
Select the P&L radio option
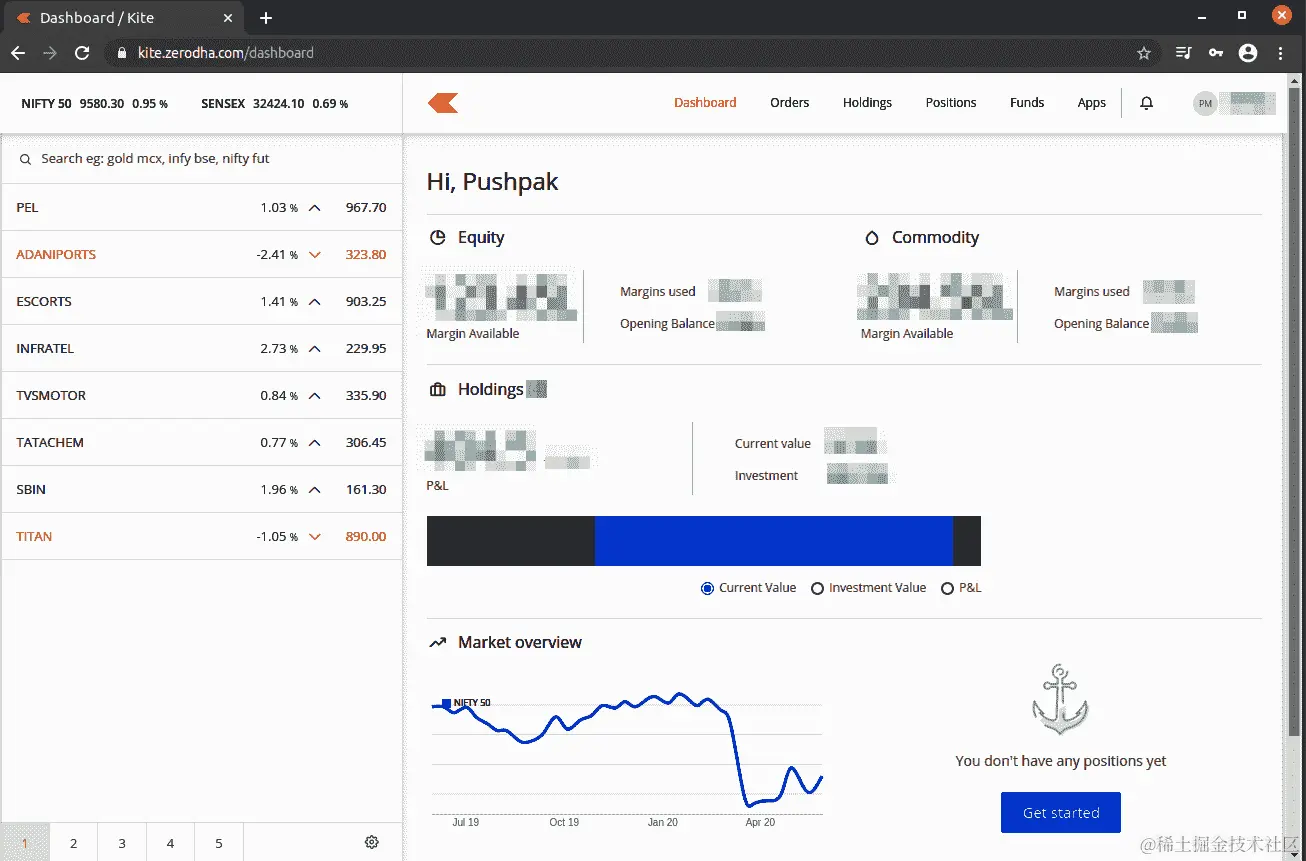pyautogui.click(x=947, y=588)
